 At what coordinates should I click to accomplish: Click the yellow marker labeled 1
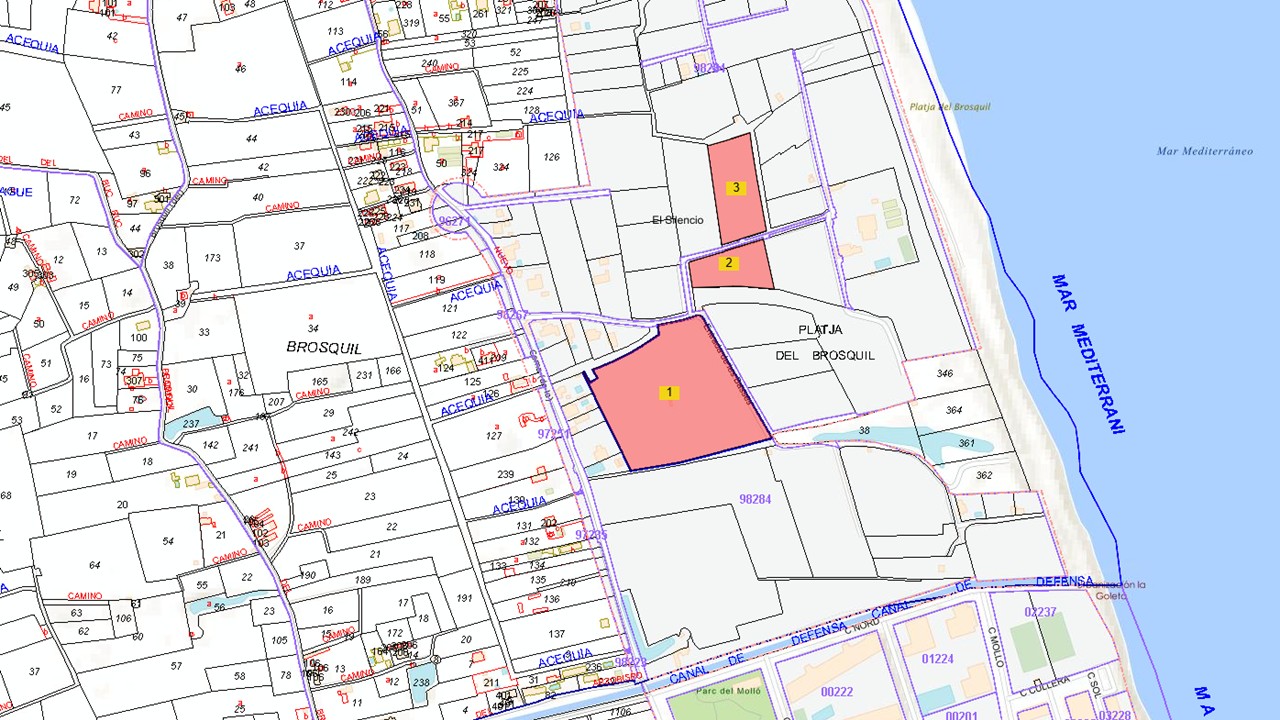[669, 392]
